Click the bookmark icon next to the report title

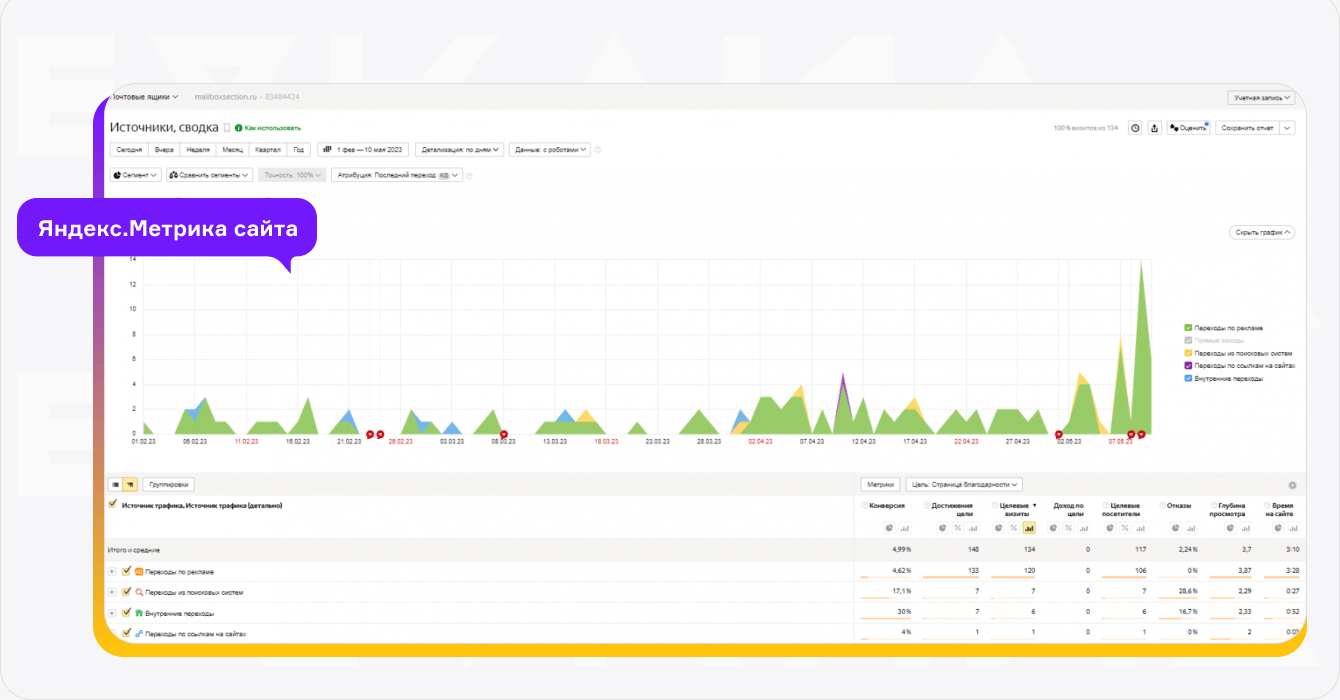[x=227, y=128]
